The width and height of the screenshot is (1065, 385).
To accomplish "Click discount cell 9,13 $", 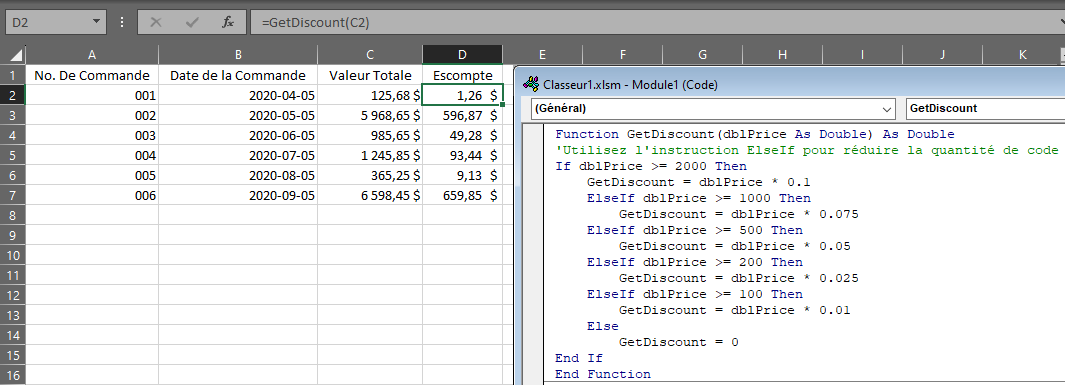I will pos(463,176).
